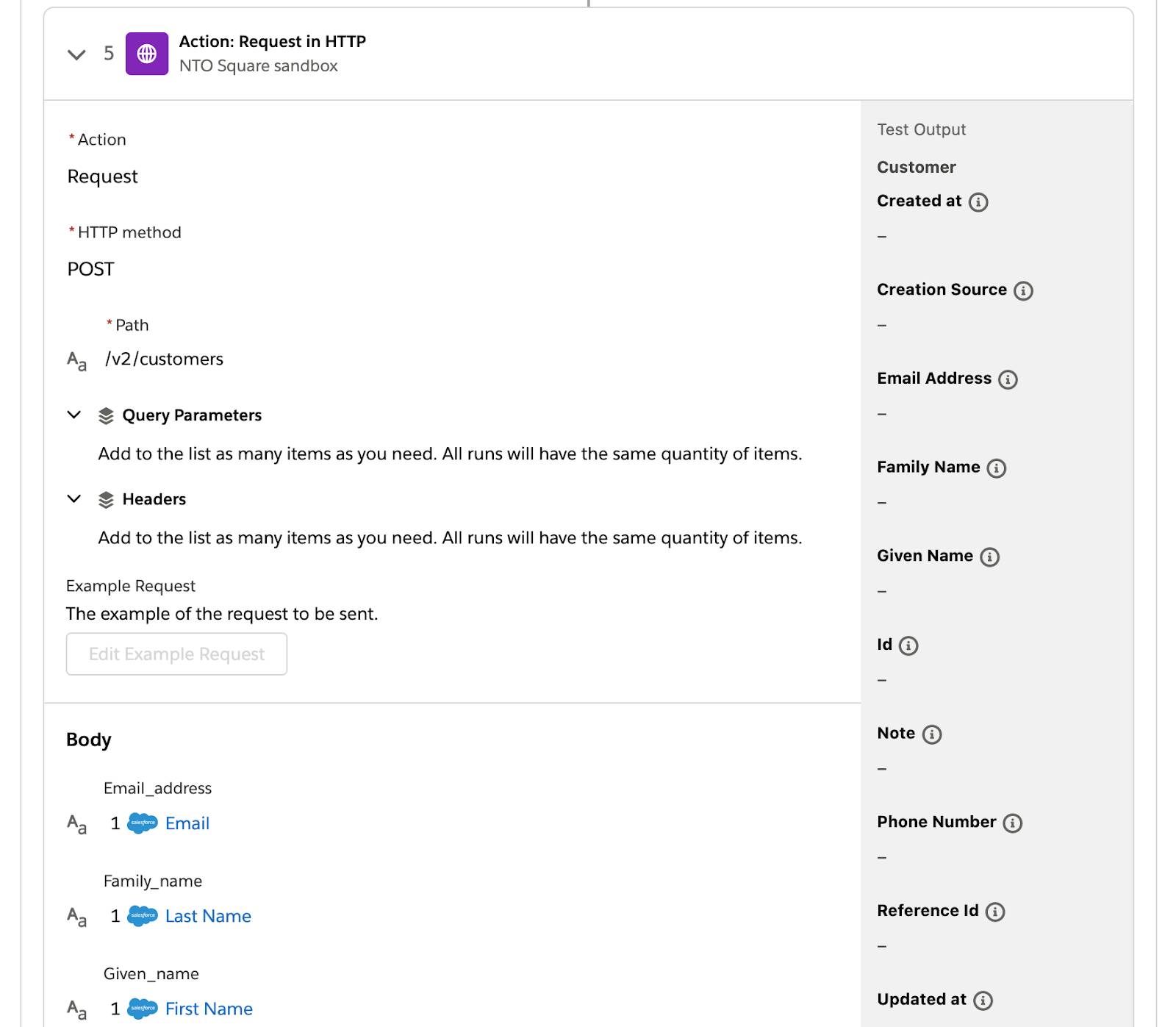Click the Reference Id output label
The width and height of the screenshot is (1176, 1027).
coord(928,911)
